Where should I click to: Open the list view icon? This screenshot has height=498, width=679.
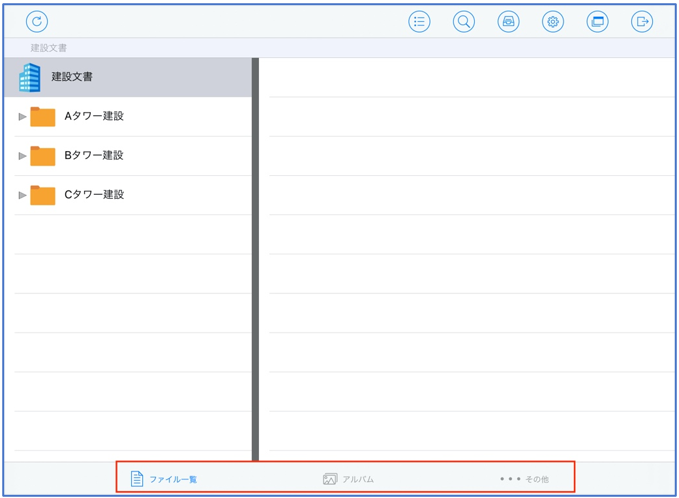420,21
